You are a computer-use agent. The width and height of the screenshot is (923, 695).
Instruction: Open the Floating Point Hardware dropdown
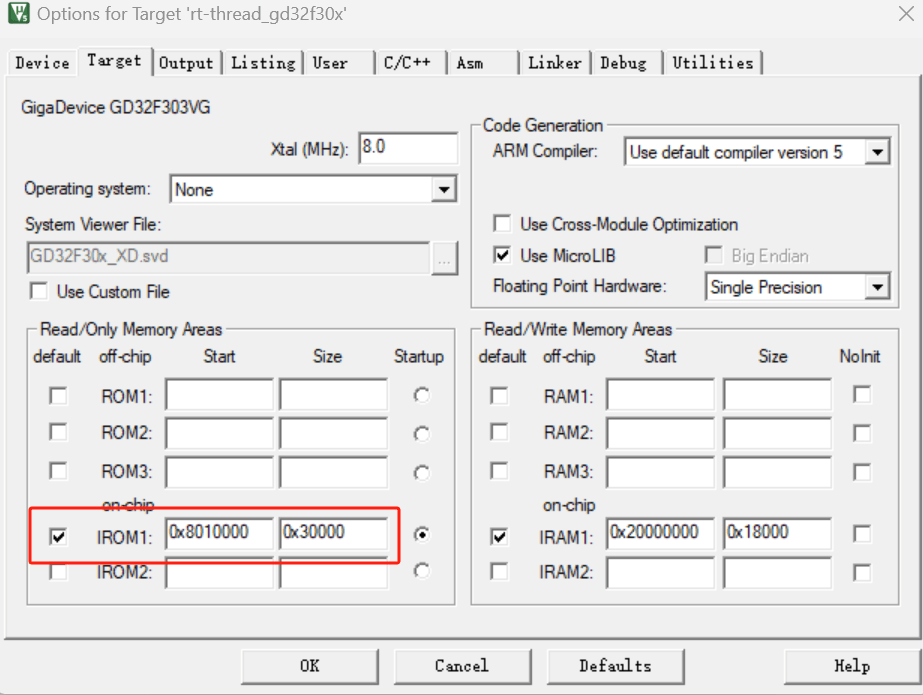click(877, 288)
